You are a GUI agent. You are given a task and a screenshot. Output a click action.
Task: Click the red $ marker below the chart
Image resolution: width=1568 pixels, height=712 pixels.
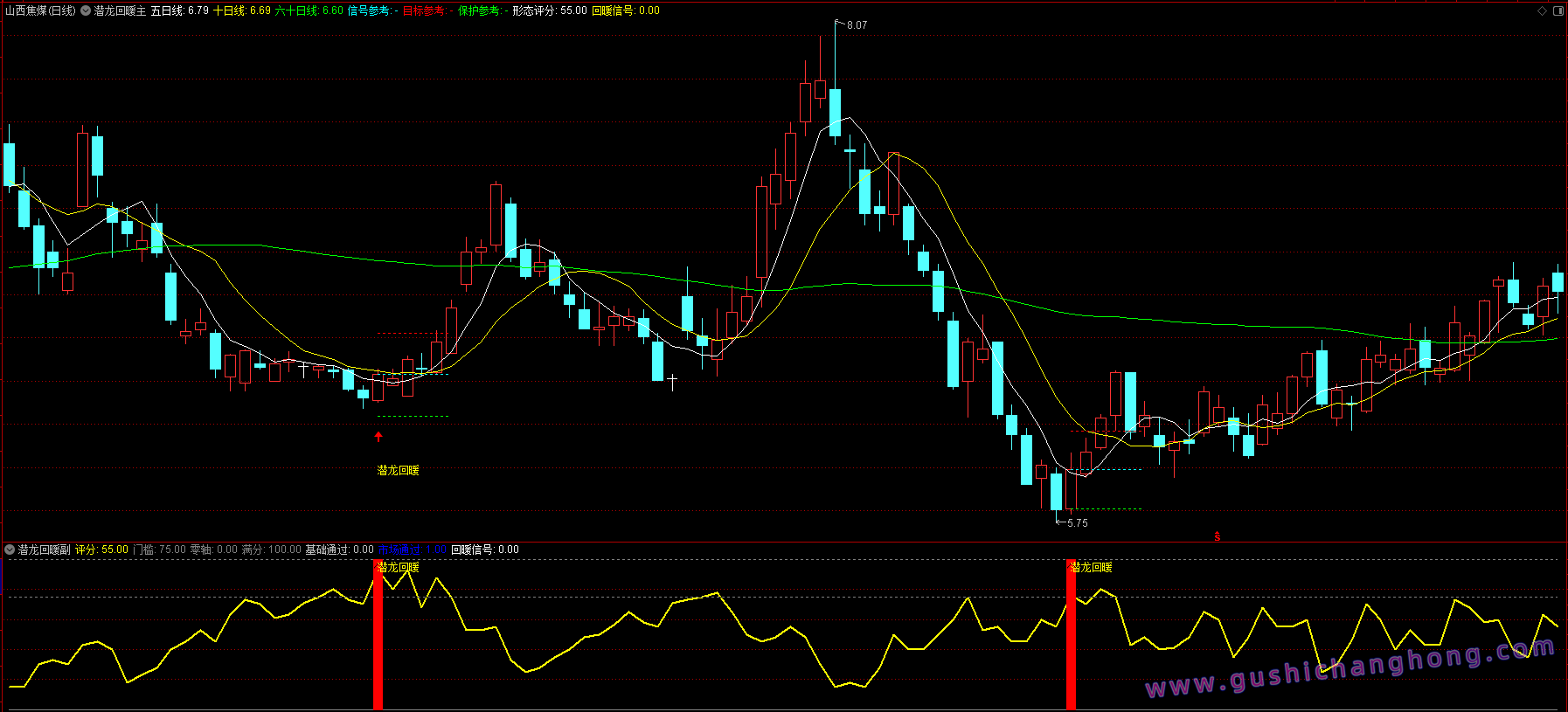coord(1218,537)
